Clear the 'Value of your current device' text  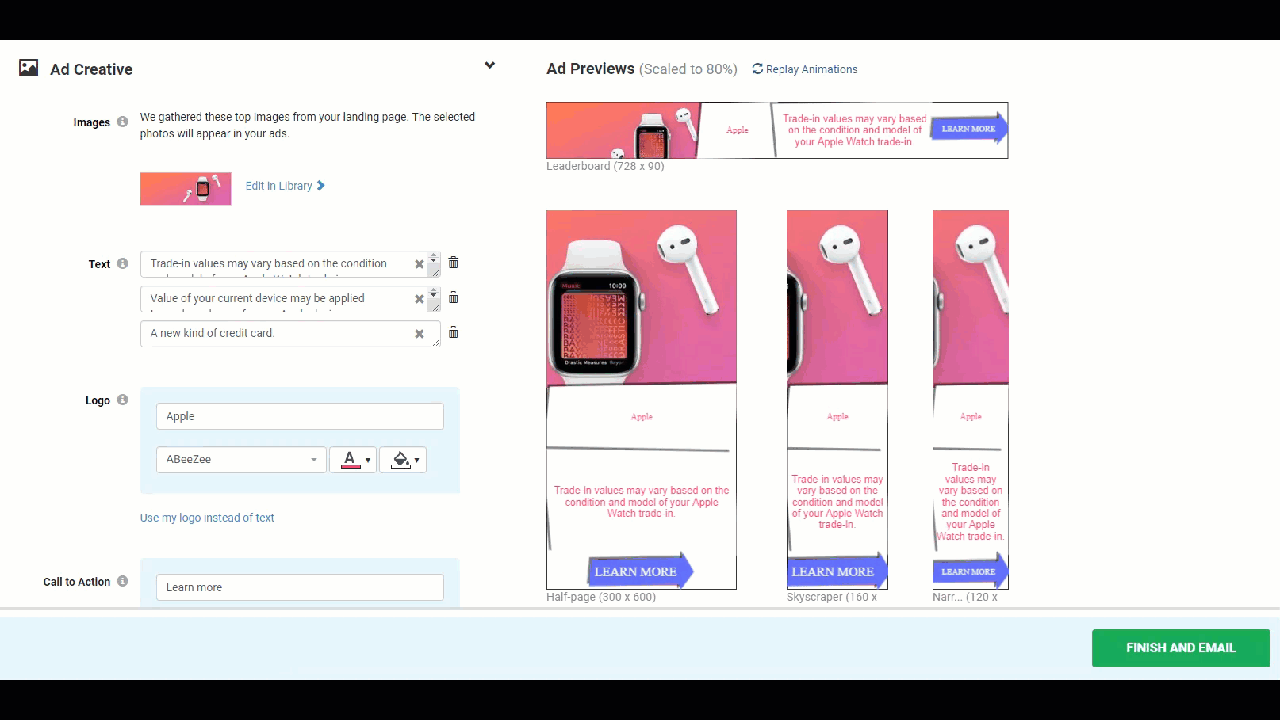(x=420, y=299)
